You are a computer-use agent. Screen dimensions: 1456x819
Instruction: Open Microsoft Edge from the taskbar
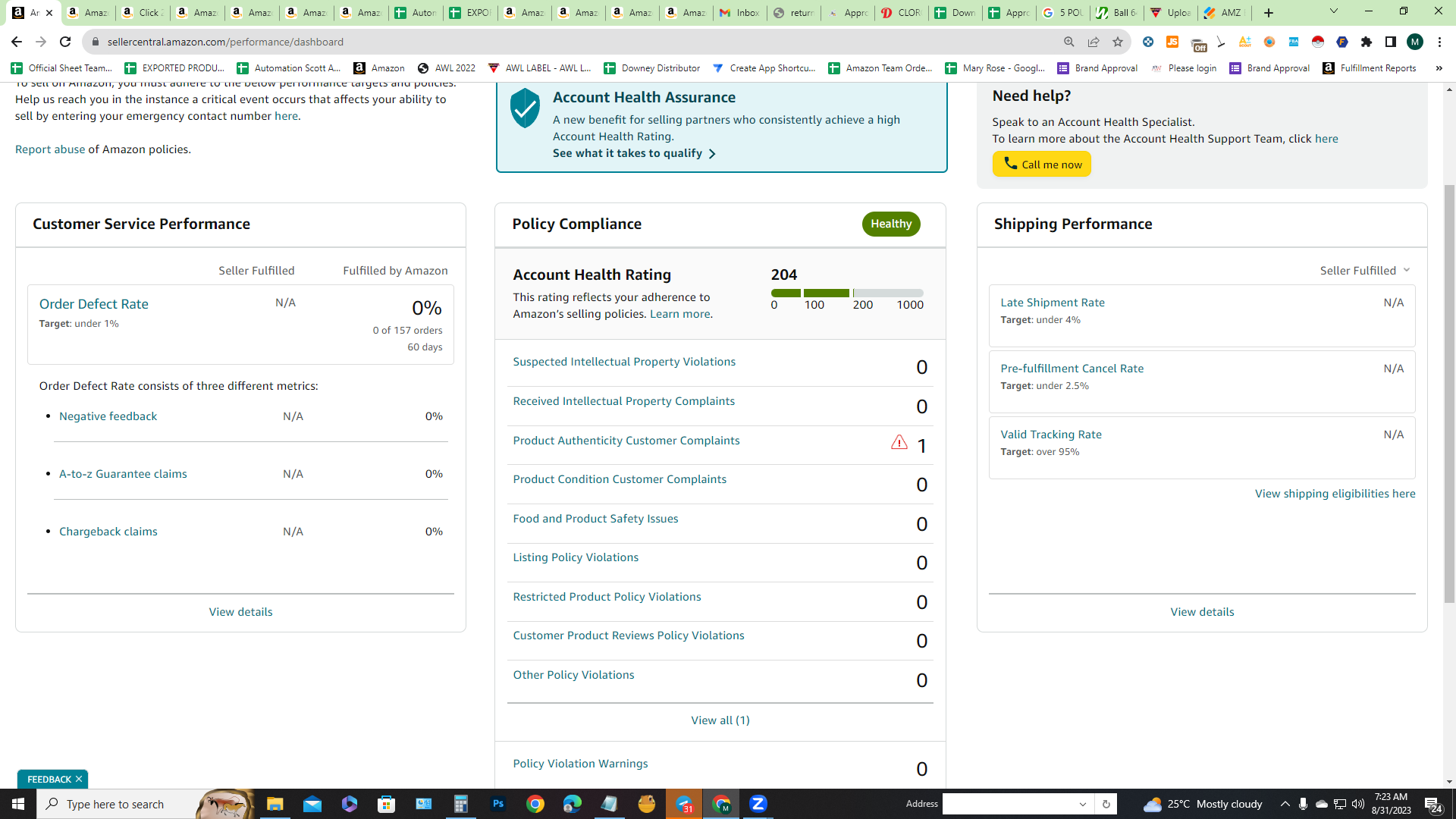pos(573,804)
